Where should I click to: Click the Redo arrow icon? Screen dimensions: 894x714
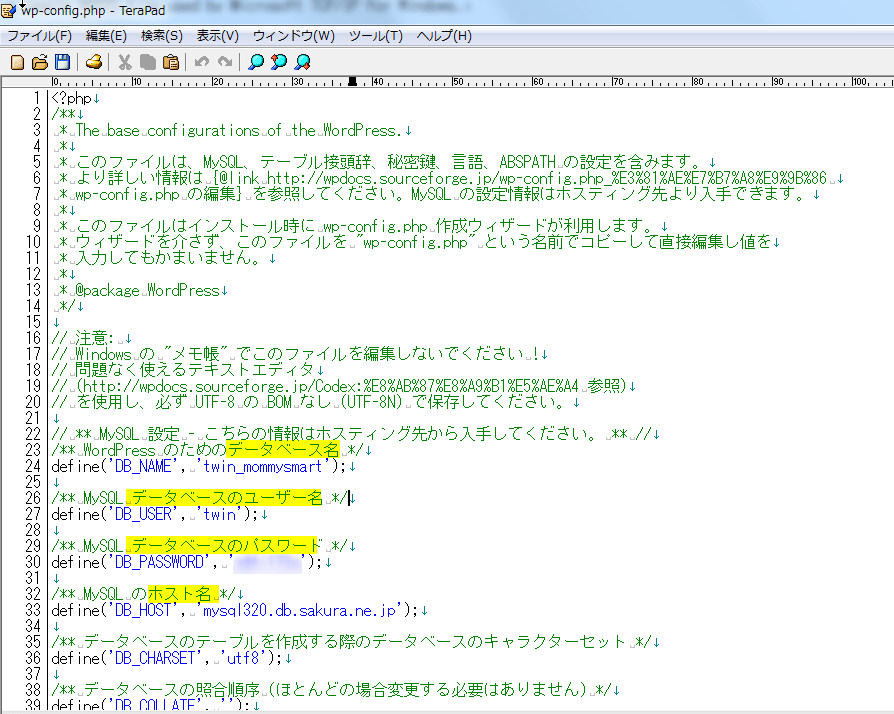[x=225, y=62]
